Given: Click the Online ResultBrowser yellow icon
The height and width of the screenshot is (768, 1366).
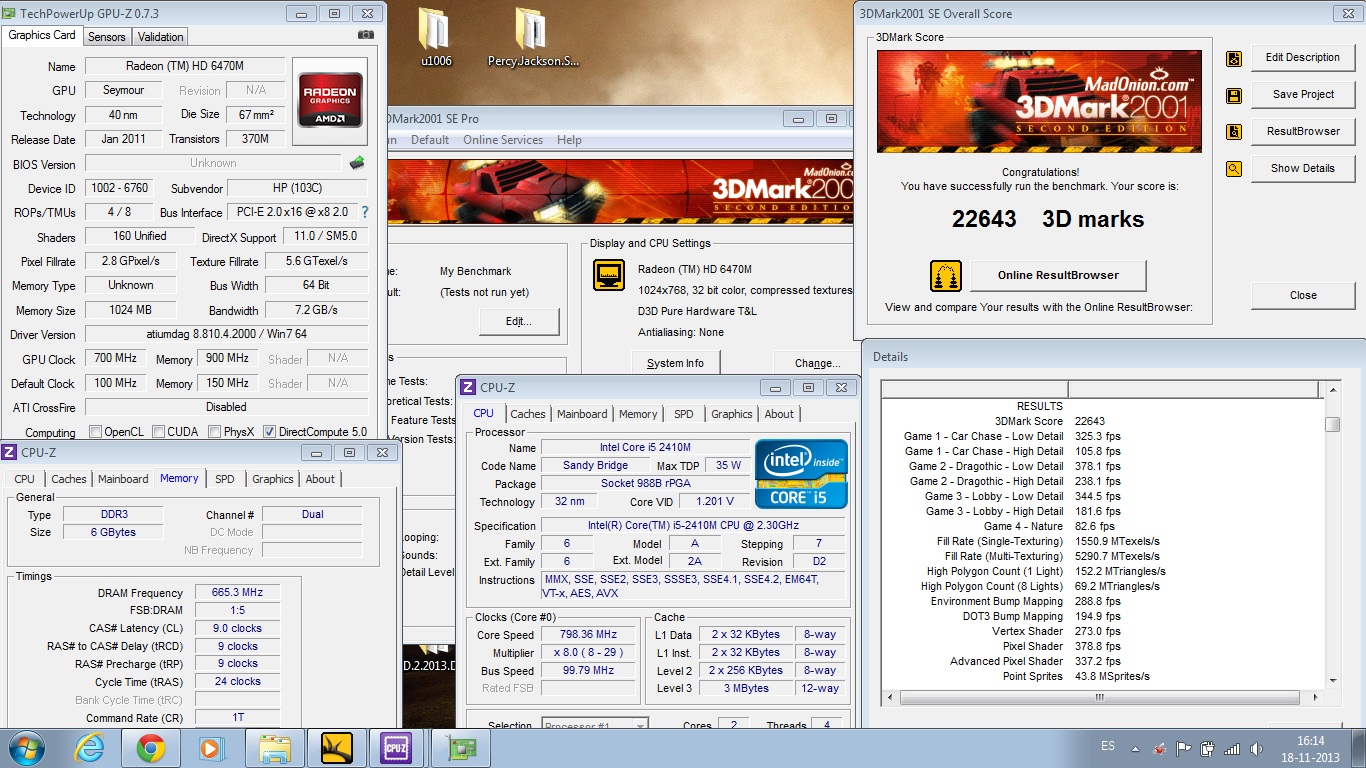Looking at the screenshot, I should click(x=946, y=276).
